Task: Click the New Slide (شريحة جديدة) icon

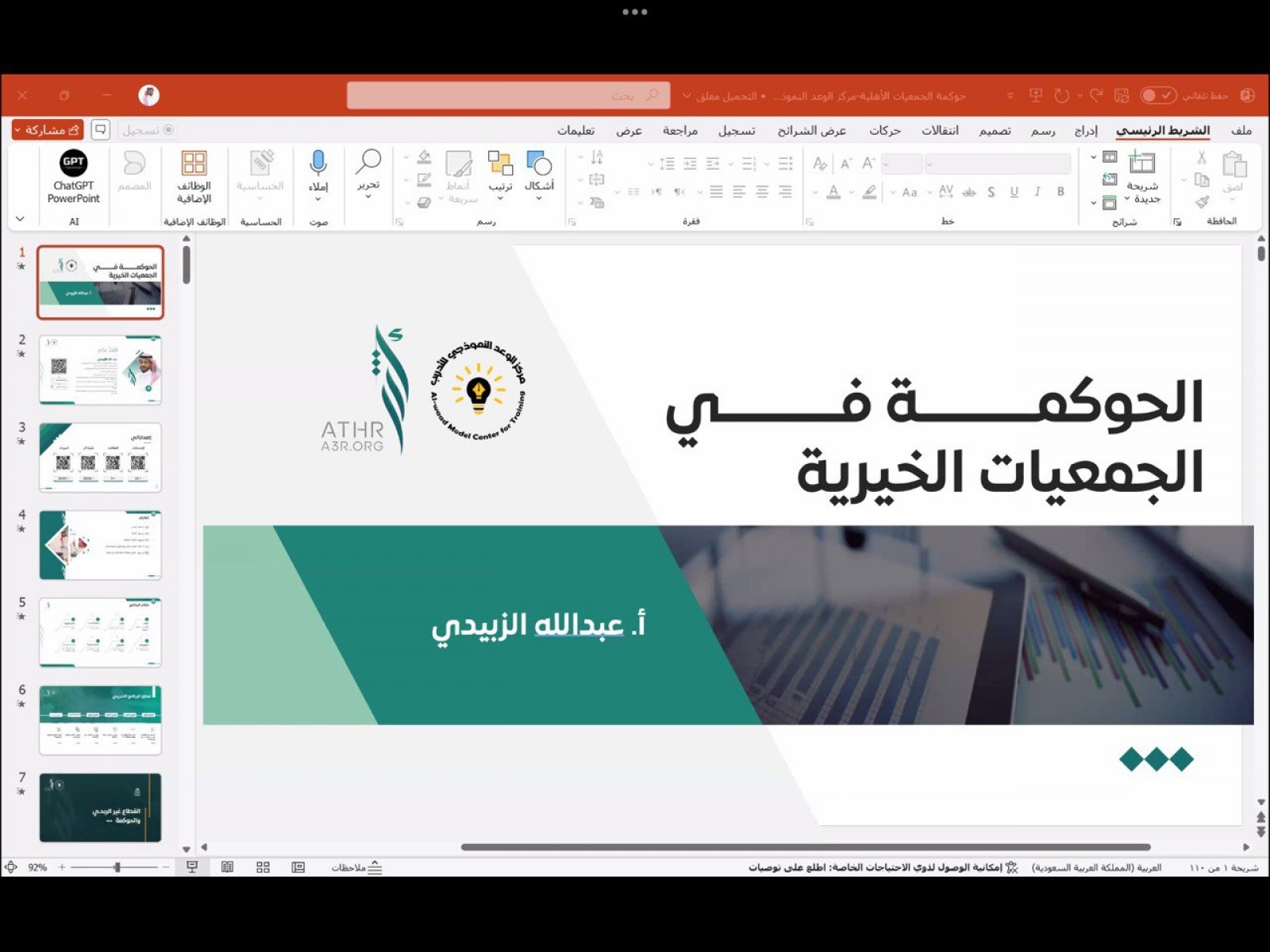Action: 1141,163
